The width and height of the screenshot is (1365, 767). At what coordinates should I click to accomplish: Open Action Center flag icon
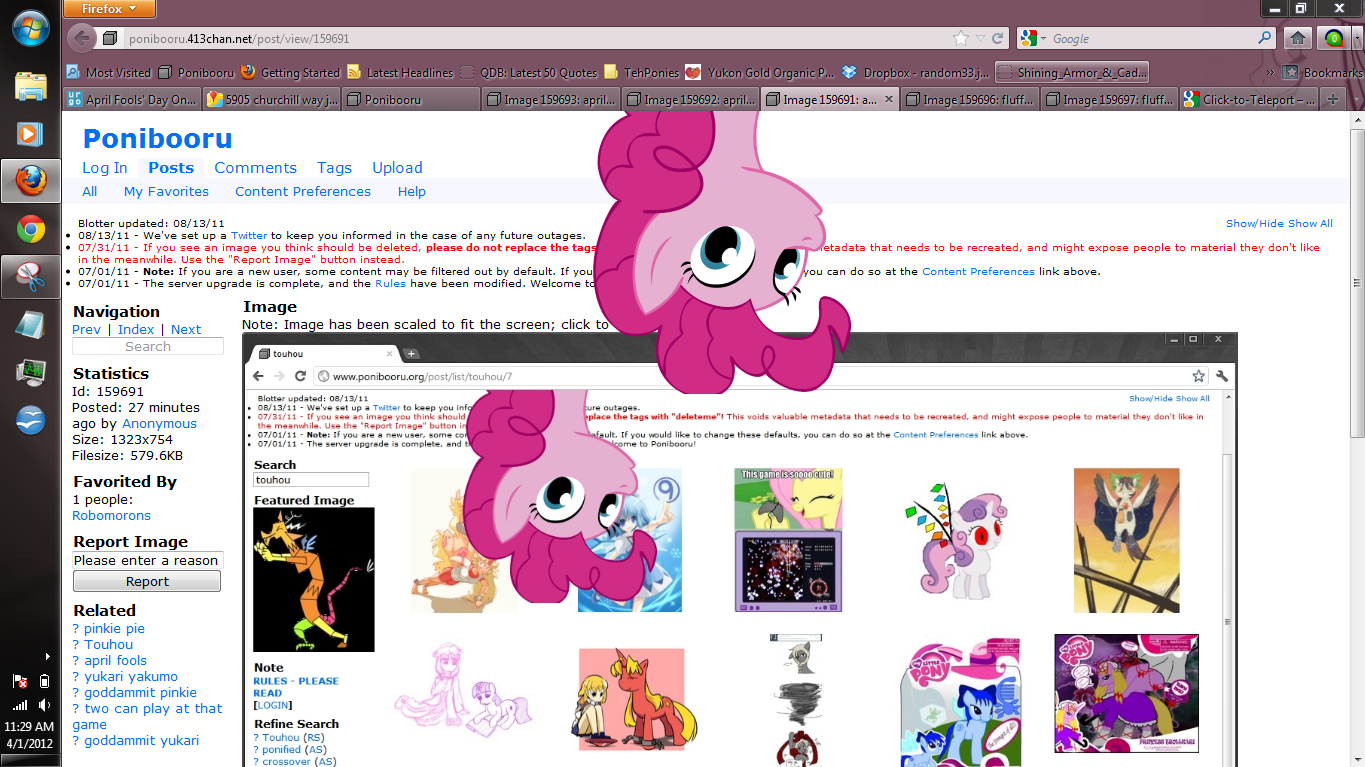(x=20, y=681)
